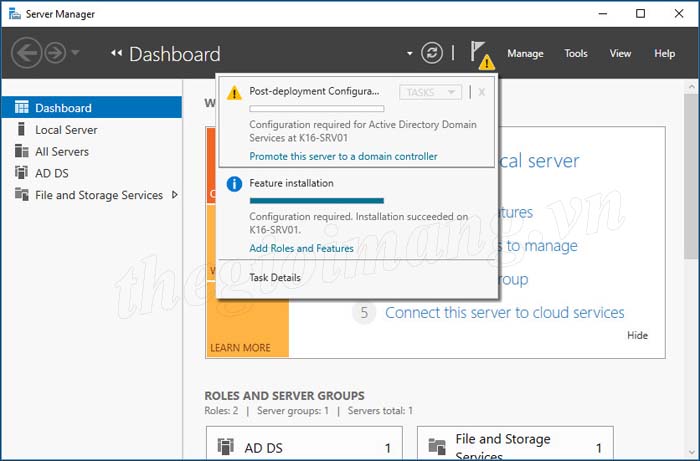Click Promote this server to domain controller
Image resolution: width=700 pixels, height=461 pixels.
[x=343, y=157]
